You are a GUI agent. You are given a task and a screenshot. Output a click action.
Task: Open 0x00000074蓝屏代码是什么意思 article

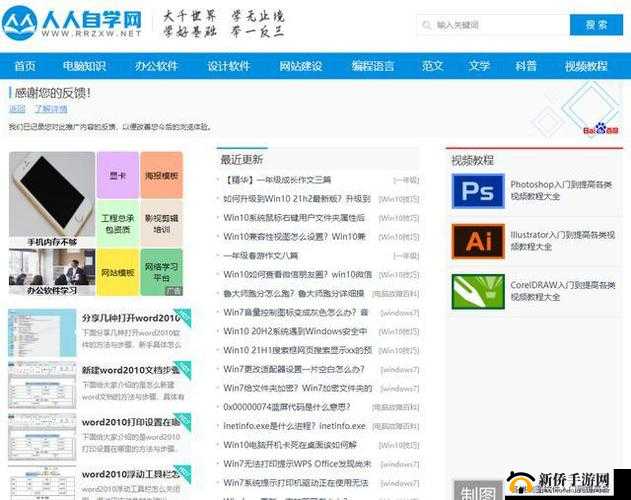287,407
